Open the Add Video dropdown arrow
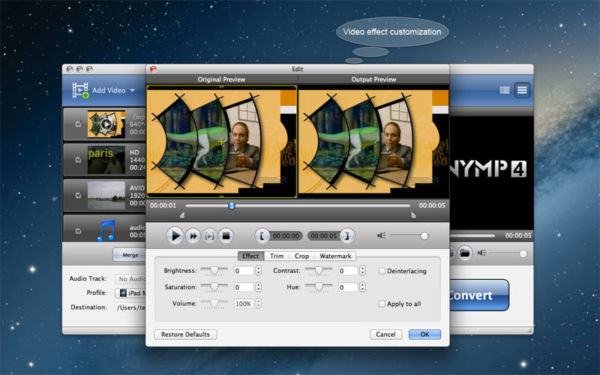 [132, 91]
